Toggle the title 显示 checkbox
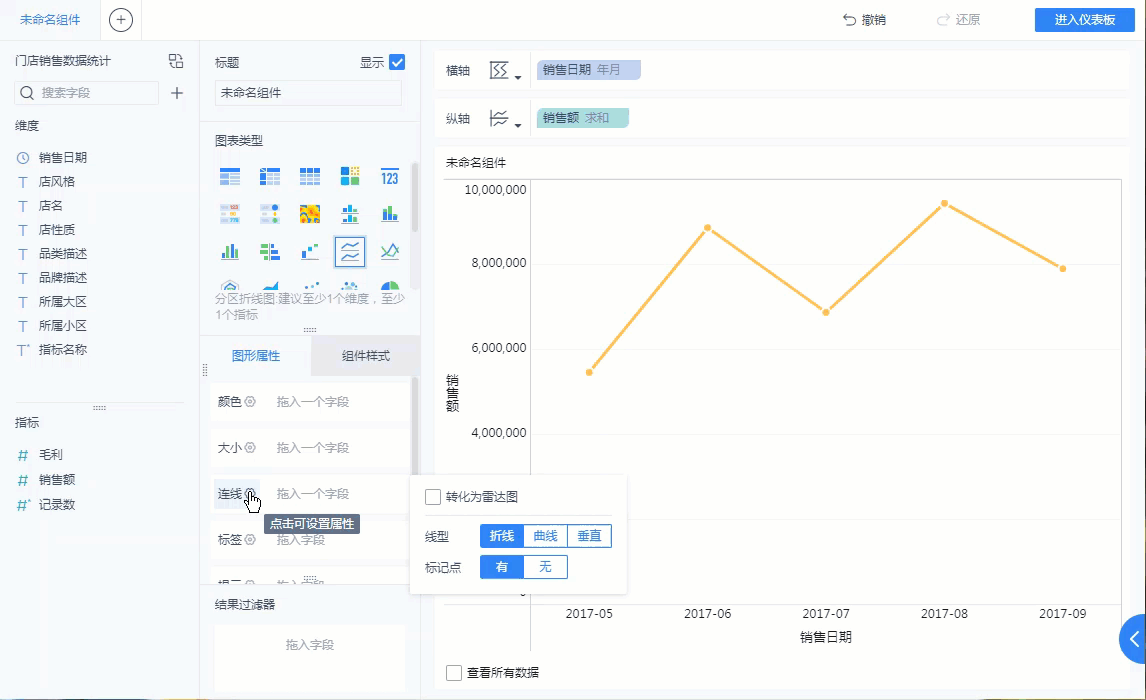This screenshot has height=700, width=1146. [x=397, y=62]
